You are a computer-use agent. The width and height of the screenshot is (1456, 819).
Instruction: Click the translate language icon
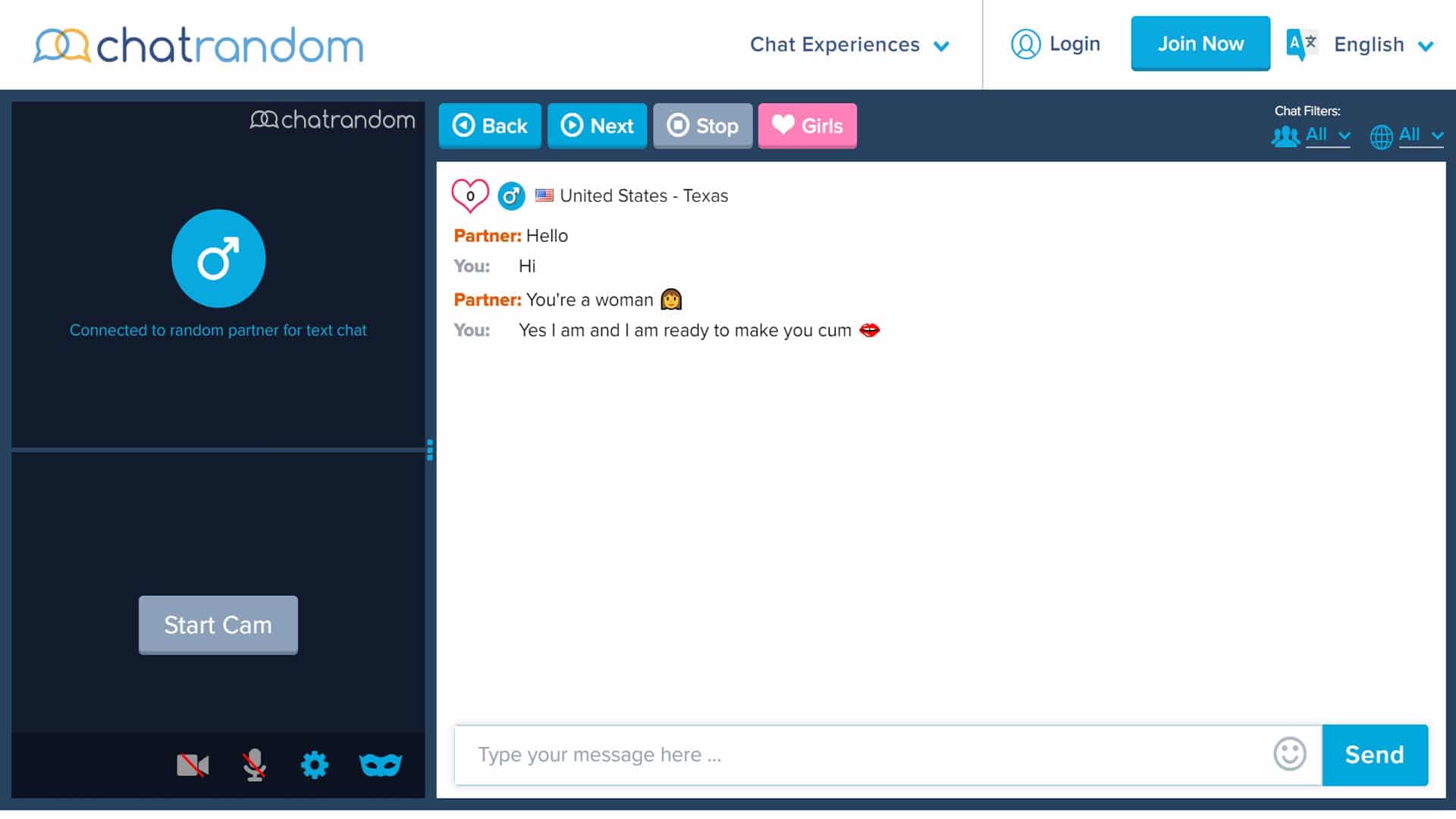point(1302,44)
